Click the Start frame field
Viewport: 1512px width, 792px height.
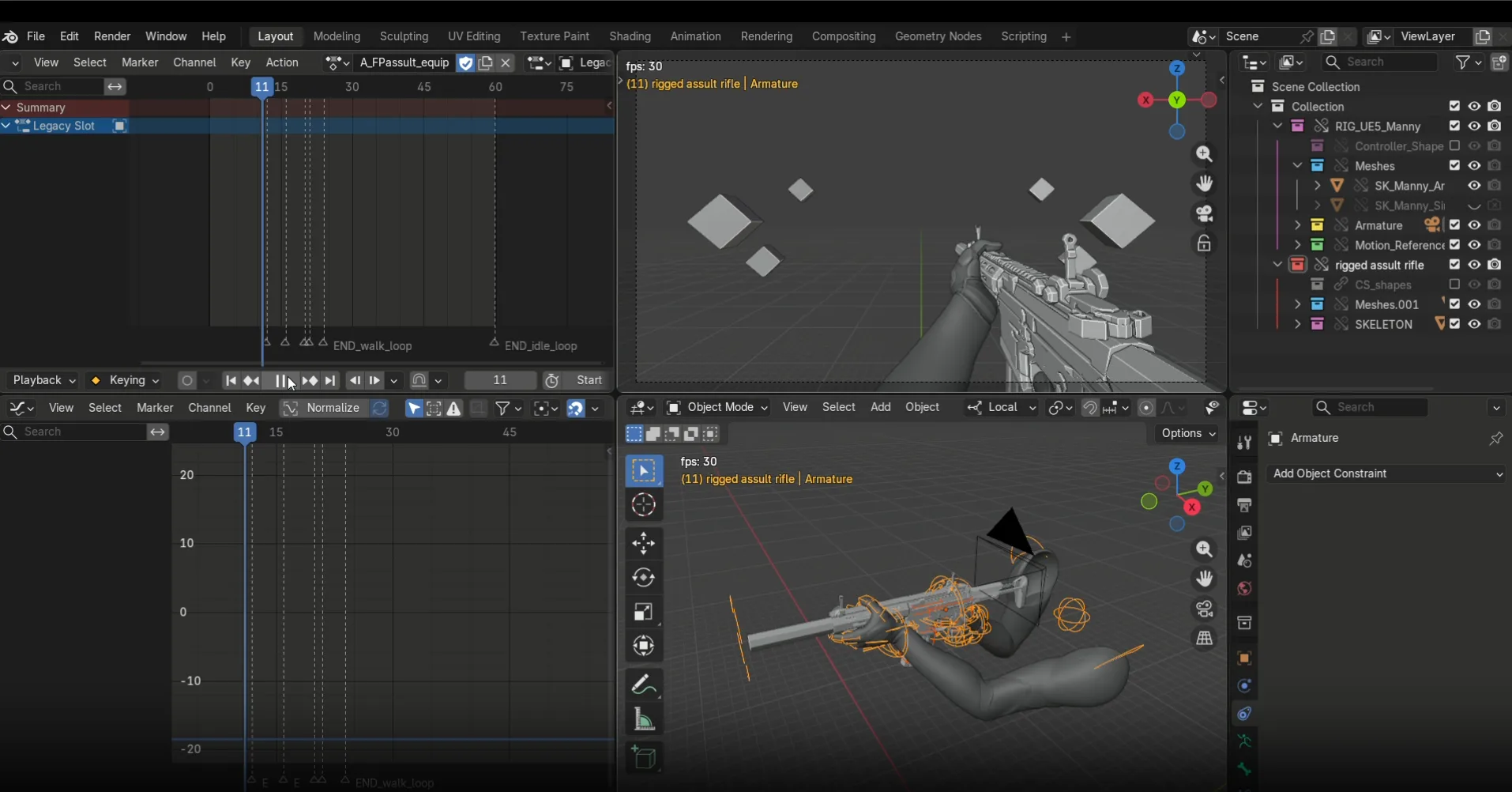coord(589,381)
